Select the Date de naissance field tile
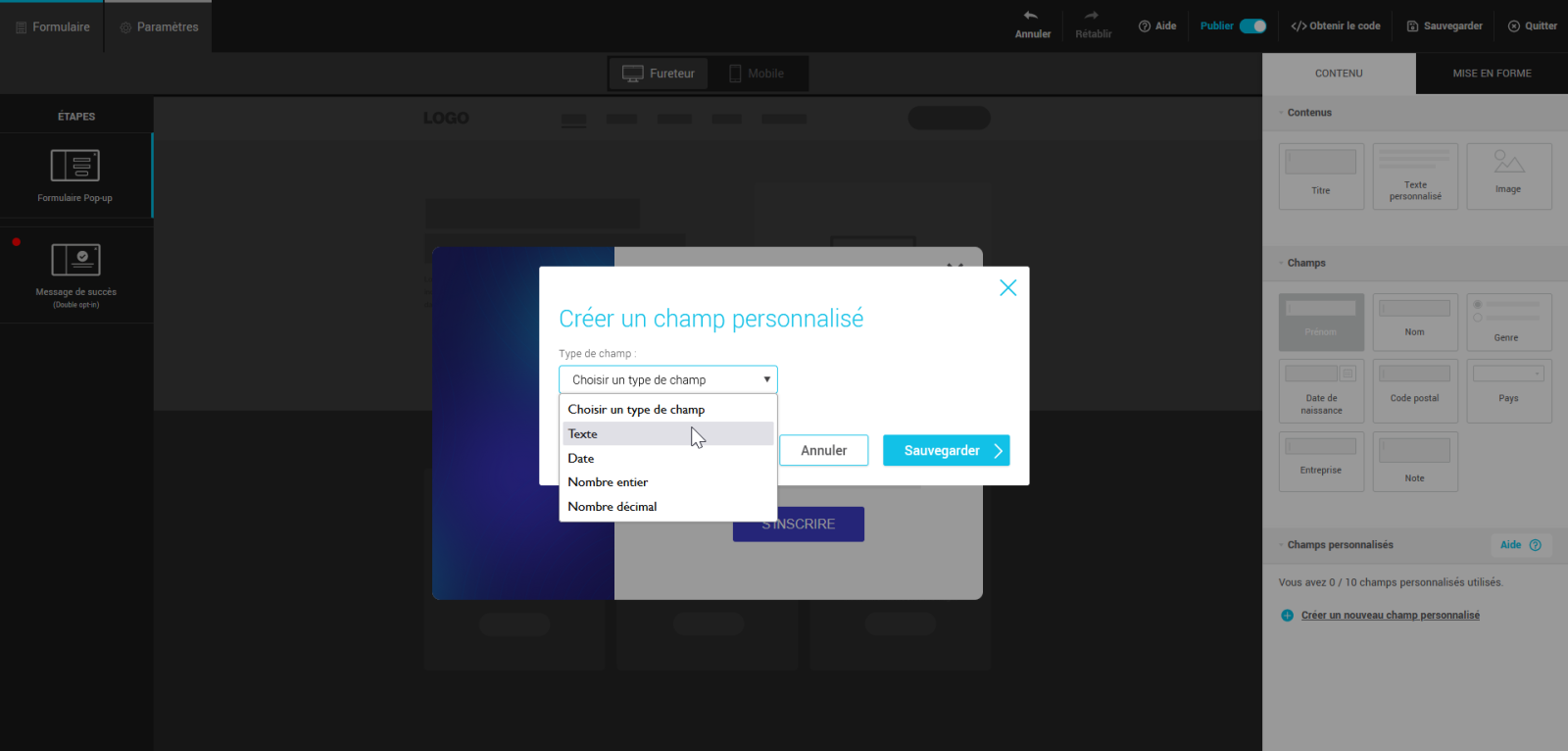1568x751 pixels. 1321,391
